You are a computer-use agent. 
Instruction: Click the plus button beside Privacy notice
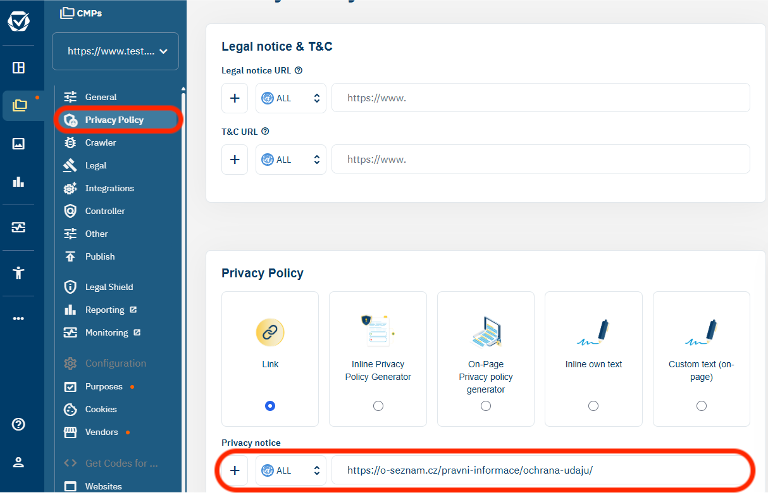234,470
